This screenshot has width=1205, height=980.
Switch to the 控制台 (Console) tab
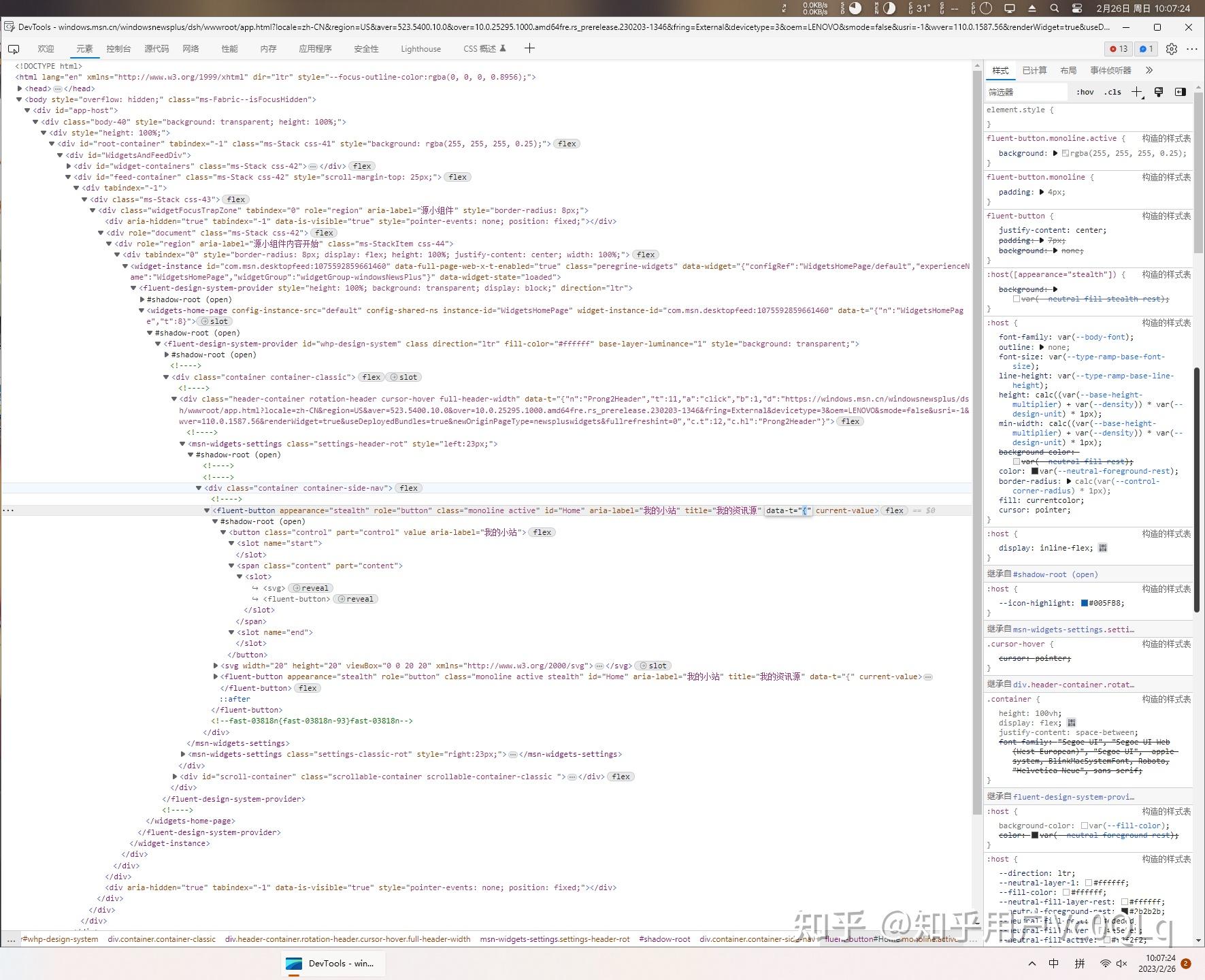[x=118, y=49]
